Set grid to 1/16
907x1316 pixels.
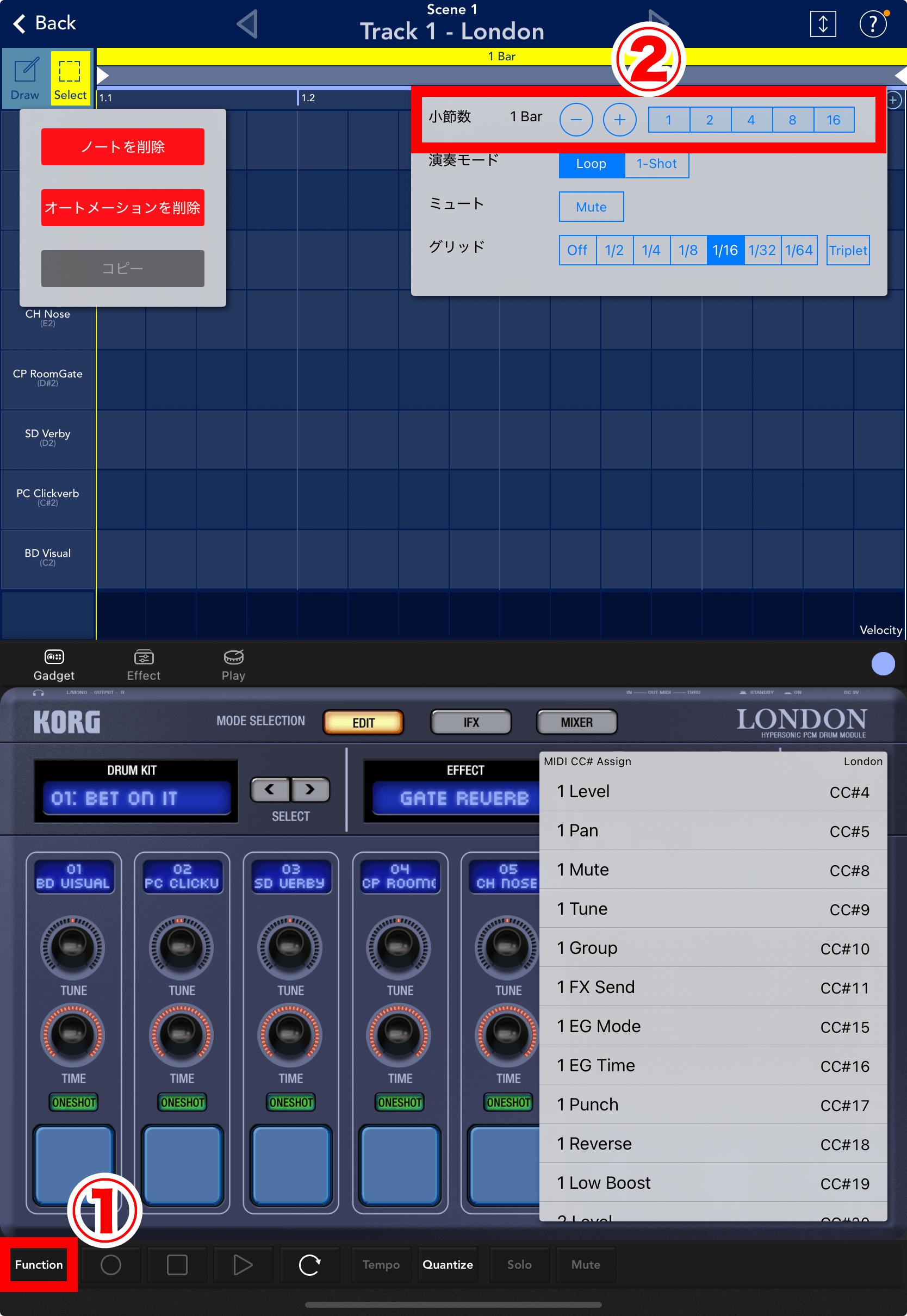point(725,250)
